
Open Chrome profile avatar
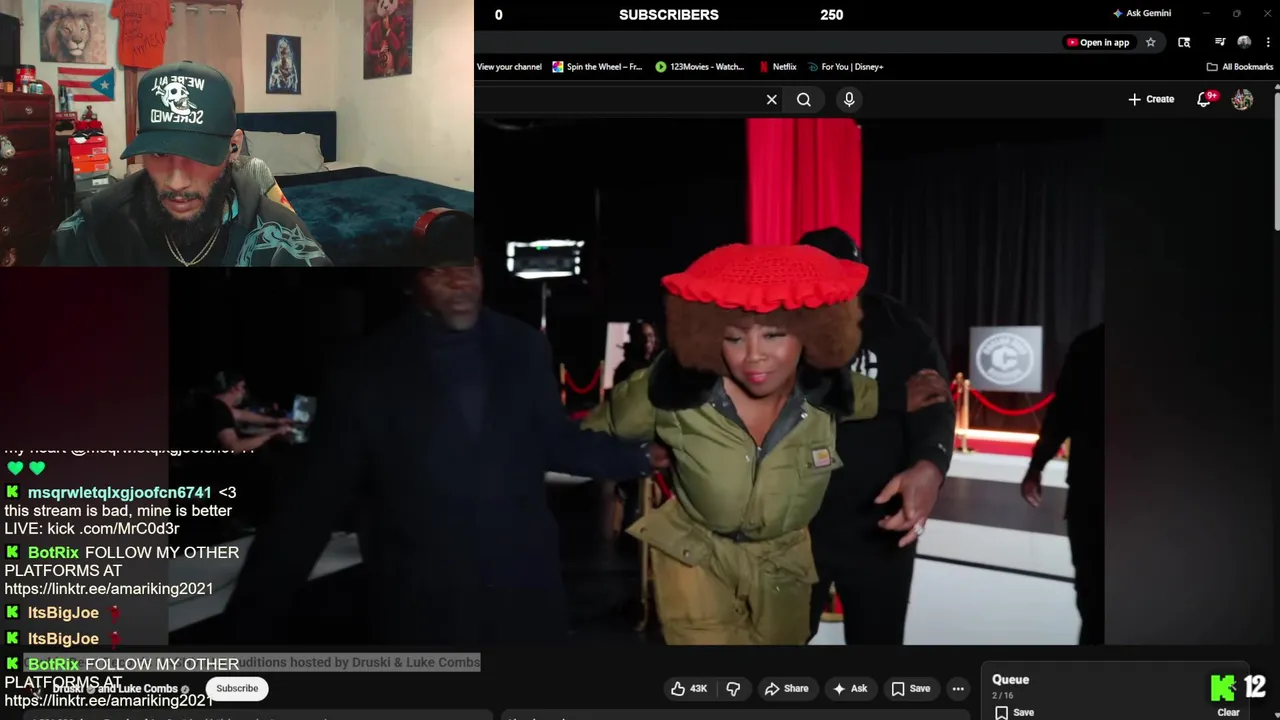1244,42
